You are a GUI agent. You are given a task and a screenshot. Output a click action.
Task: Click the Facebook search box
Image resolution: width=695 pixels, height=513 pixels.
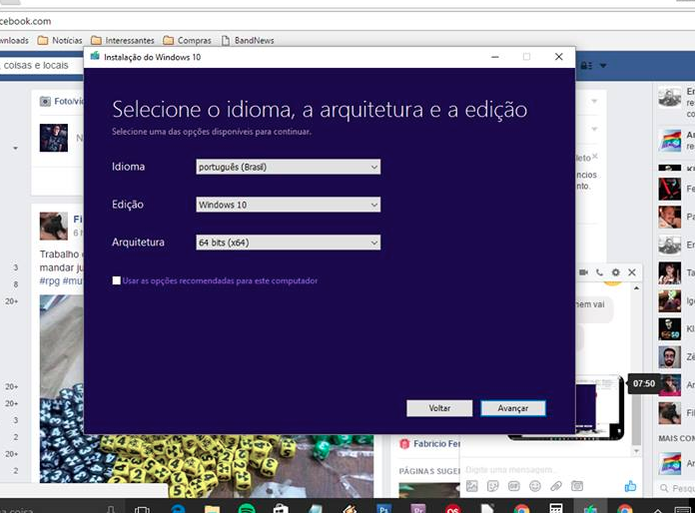[42, 66]
